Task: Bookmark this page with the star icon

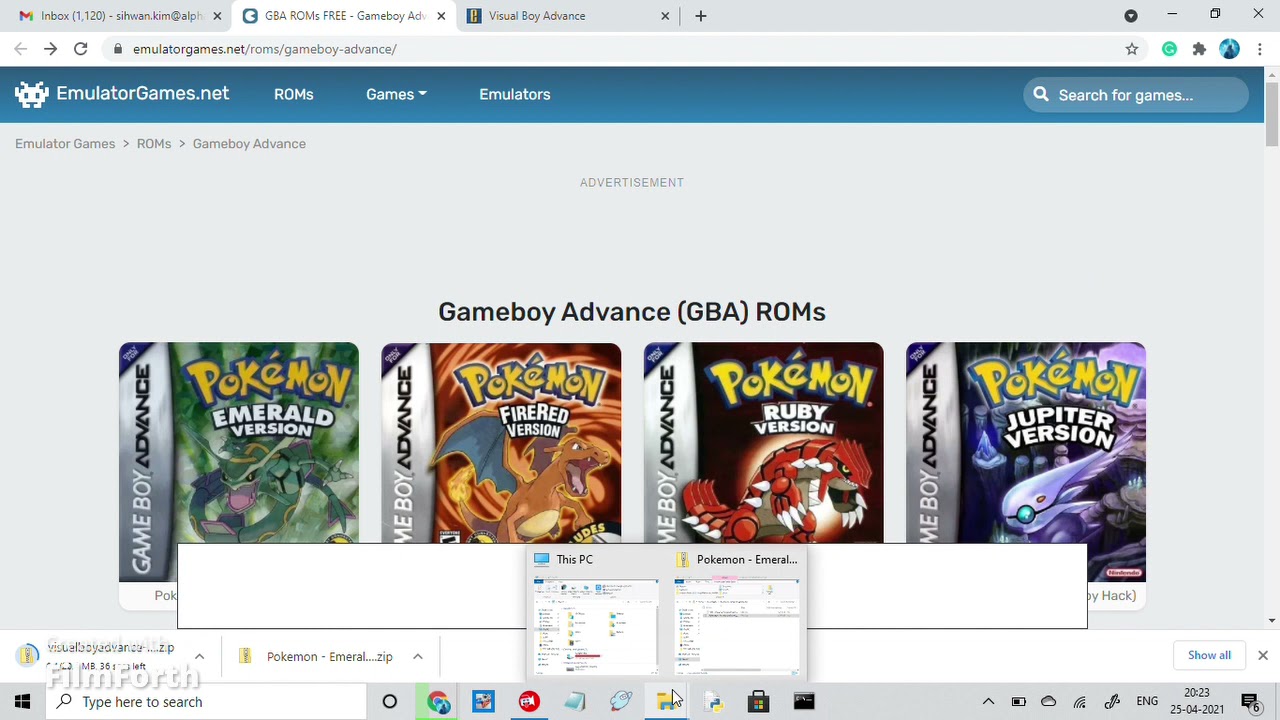Action: (x=1132, y=49)
